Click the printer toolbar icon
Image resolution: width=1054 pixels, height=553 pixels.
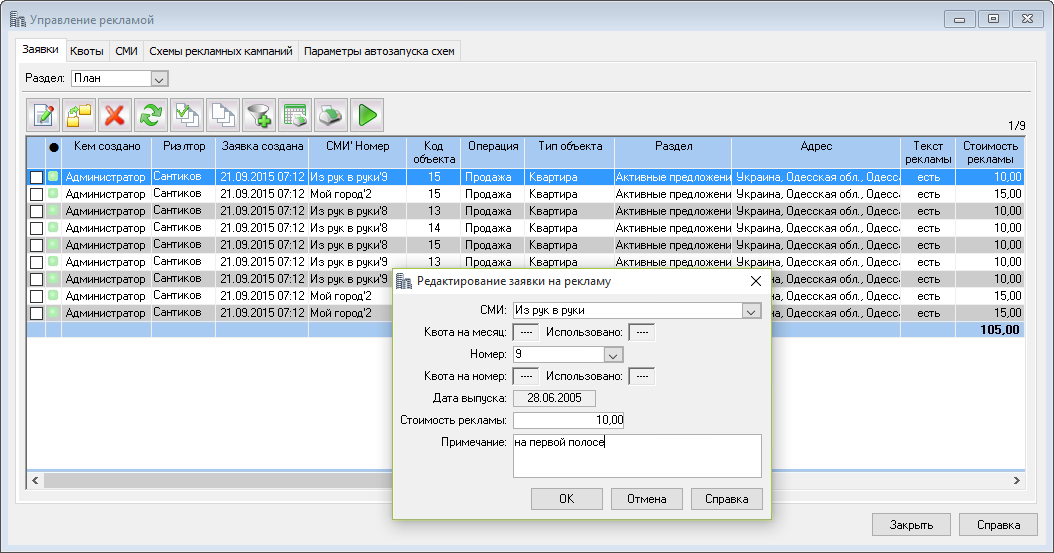(331, 115)
